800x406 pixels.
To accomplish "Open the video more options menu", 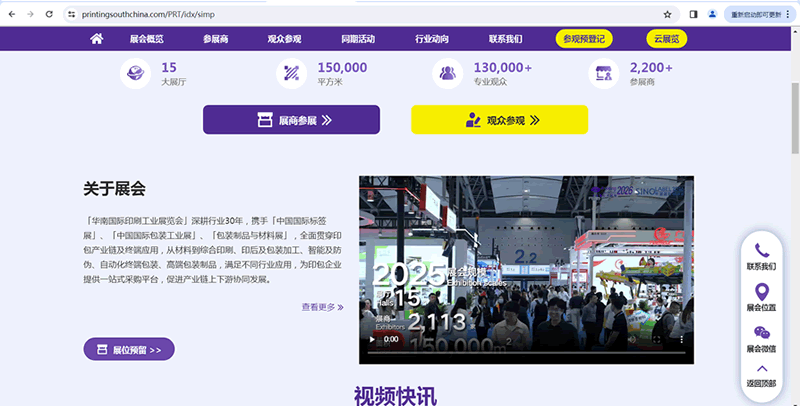I will [682, 339].
